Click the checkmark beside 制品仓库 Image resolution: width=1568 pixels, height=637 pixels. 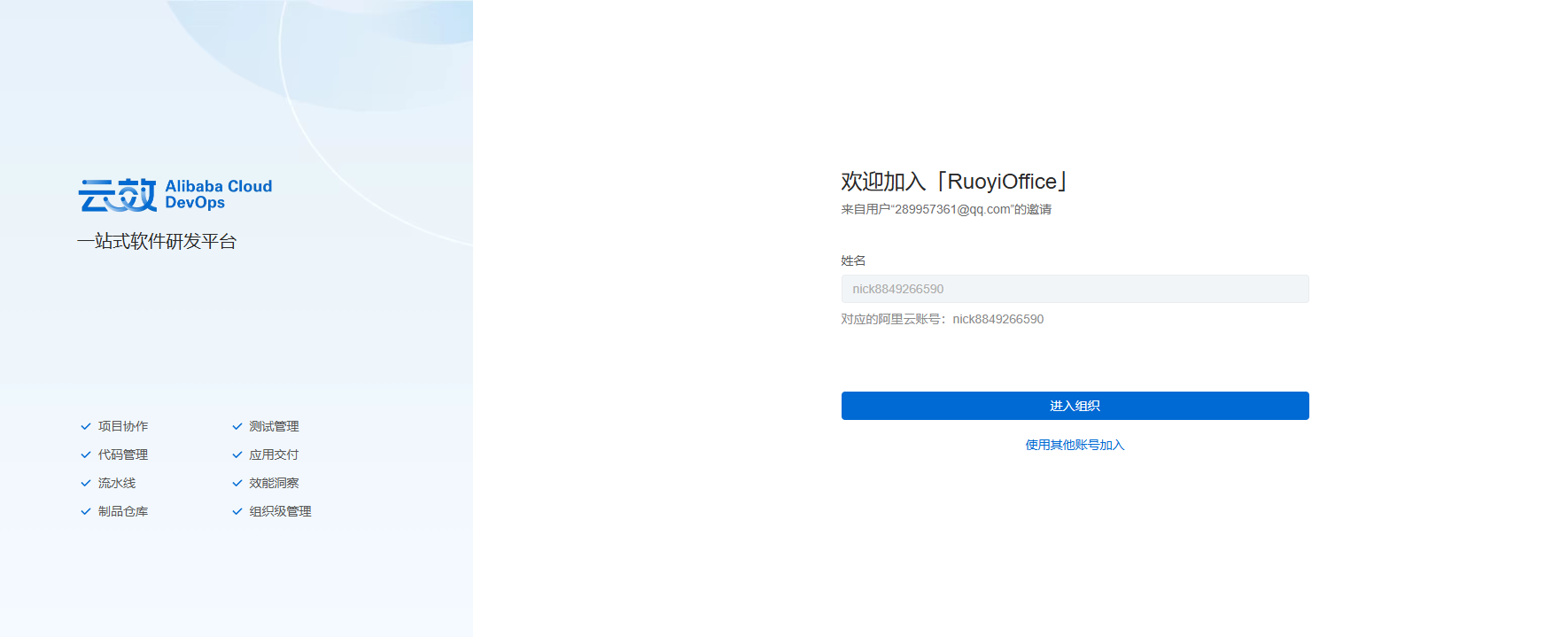tap(86, 511)
